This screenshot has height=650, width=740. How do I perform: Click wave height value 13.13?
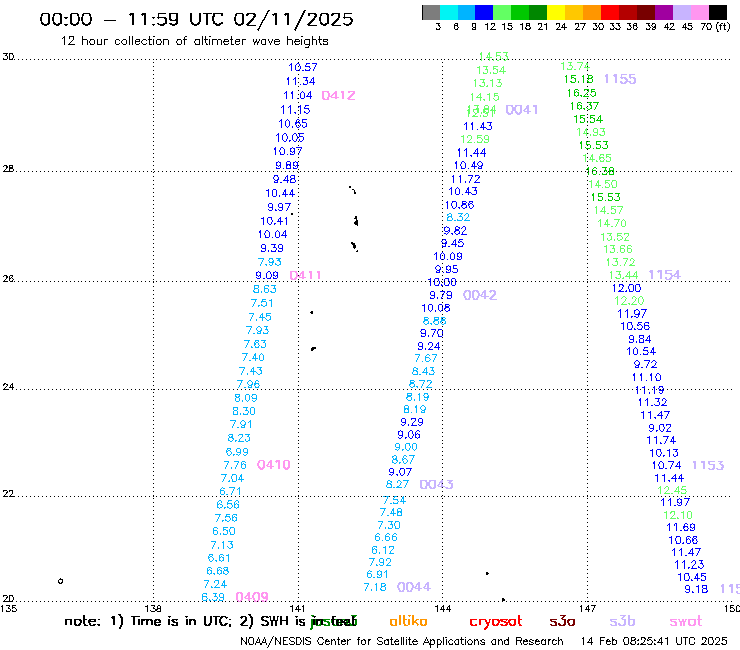tap(488, 83)
